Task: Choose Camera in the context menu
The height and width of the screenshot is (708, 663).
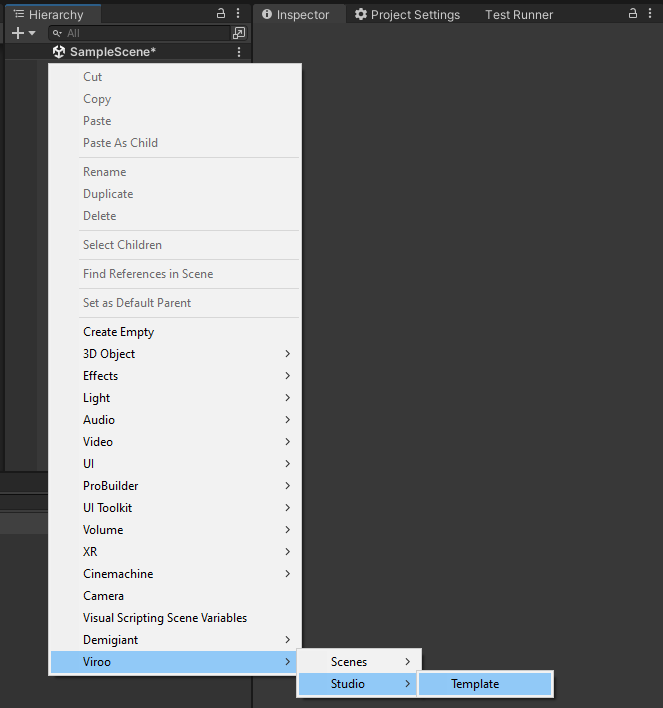Action: click(104, 596)
